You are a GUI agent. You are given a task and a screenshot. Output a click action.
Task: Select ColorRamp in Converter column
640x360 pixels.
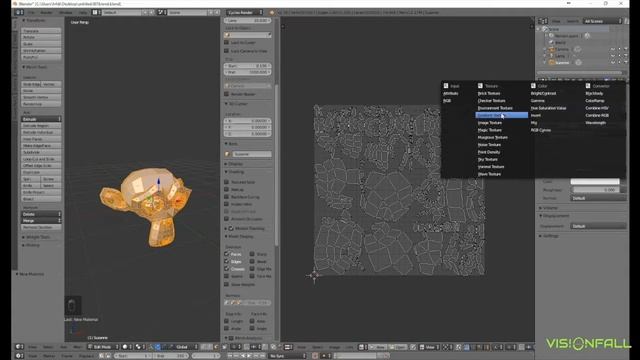[595, 101]
